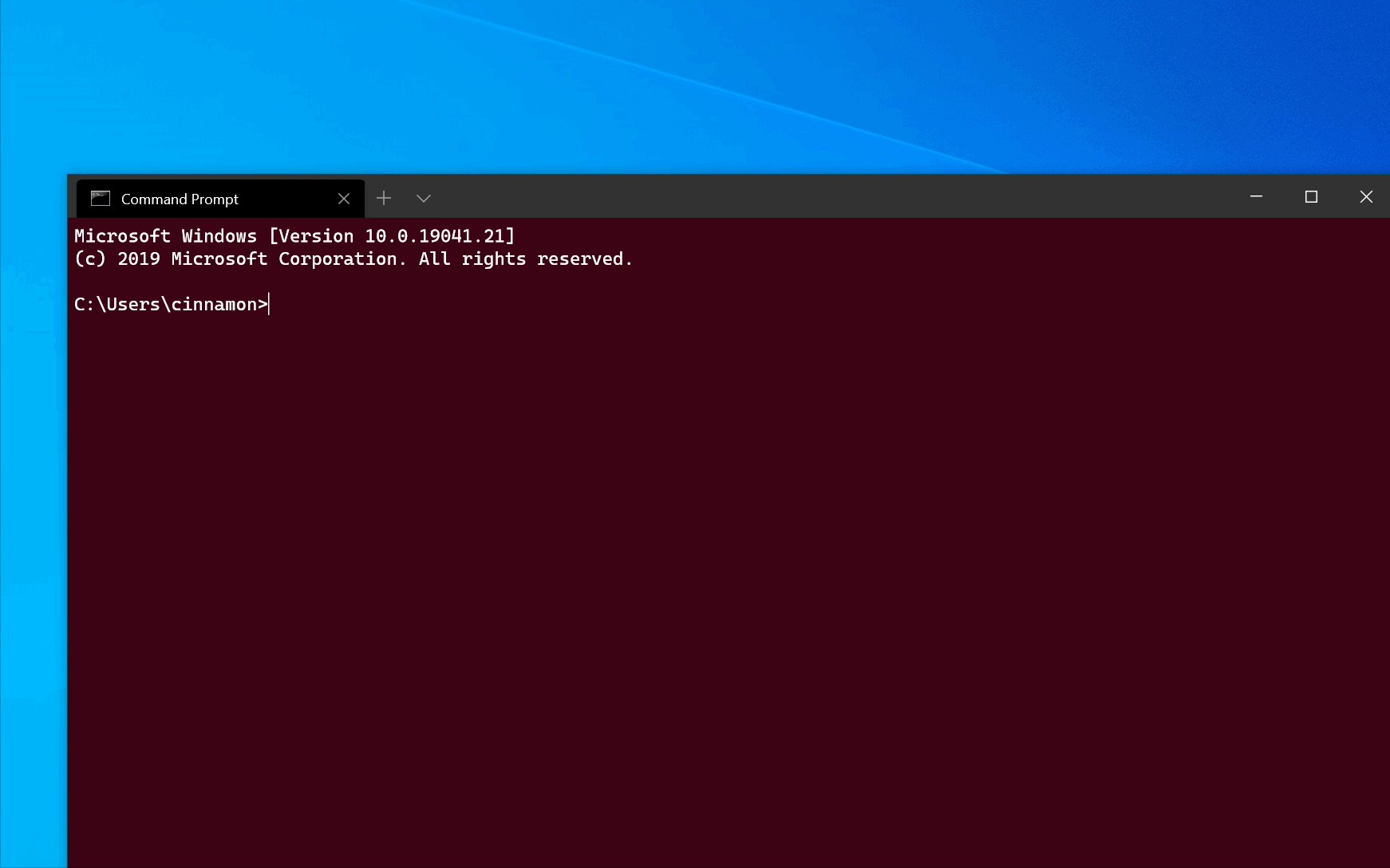1390x868 pixels.
Task: Click the tab's close X icon
Action: [344, 198]
